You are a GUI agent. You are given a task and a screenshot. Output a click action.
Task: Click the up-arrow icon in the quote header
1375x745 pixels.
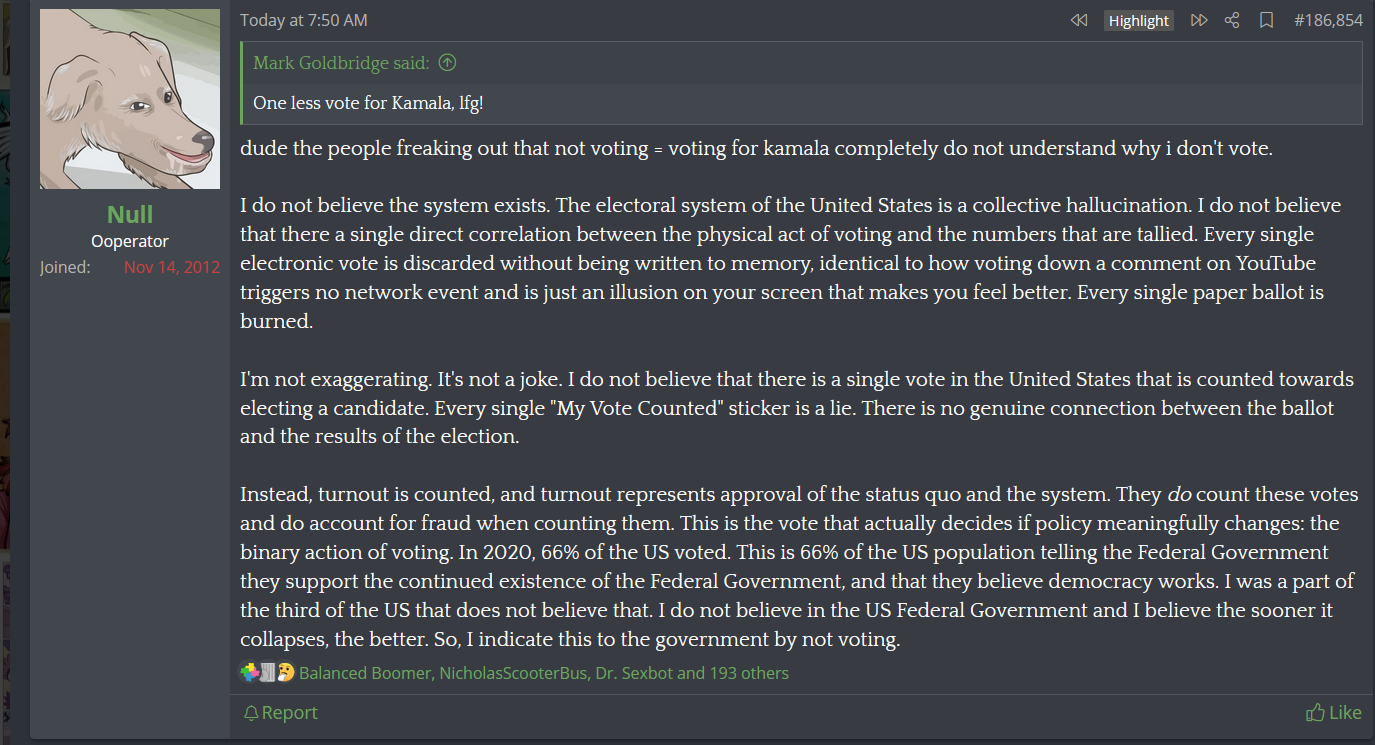[447, 63]
